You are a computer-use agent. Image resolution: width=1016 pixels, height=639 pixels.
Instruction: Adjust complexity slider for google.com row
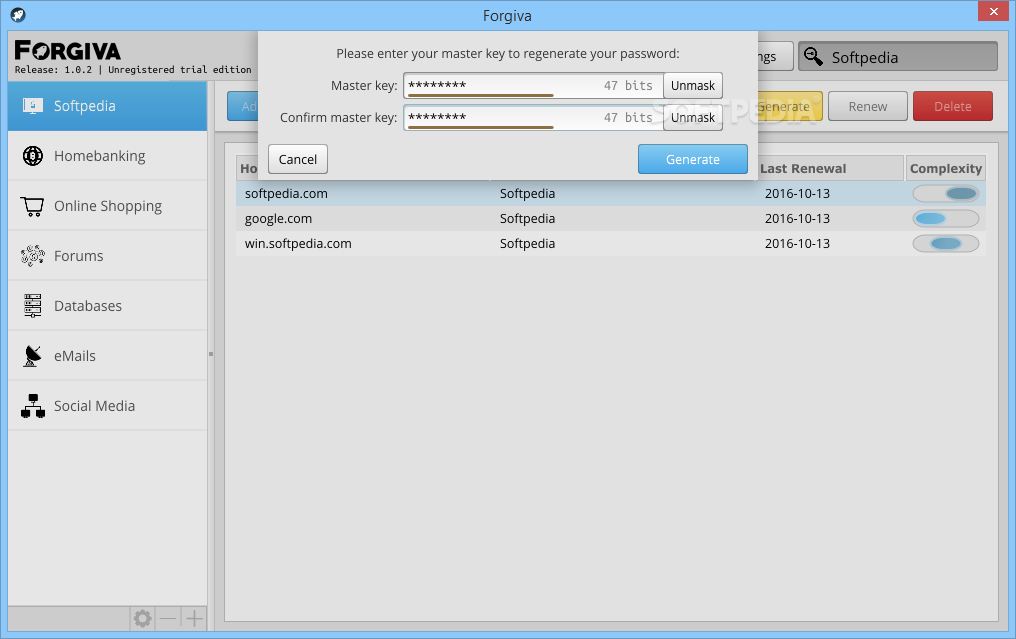[x=945, y=218]
